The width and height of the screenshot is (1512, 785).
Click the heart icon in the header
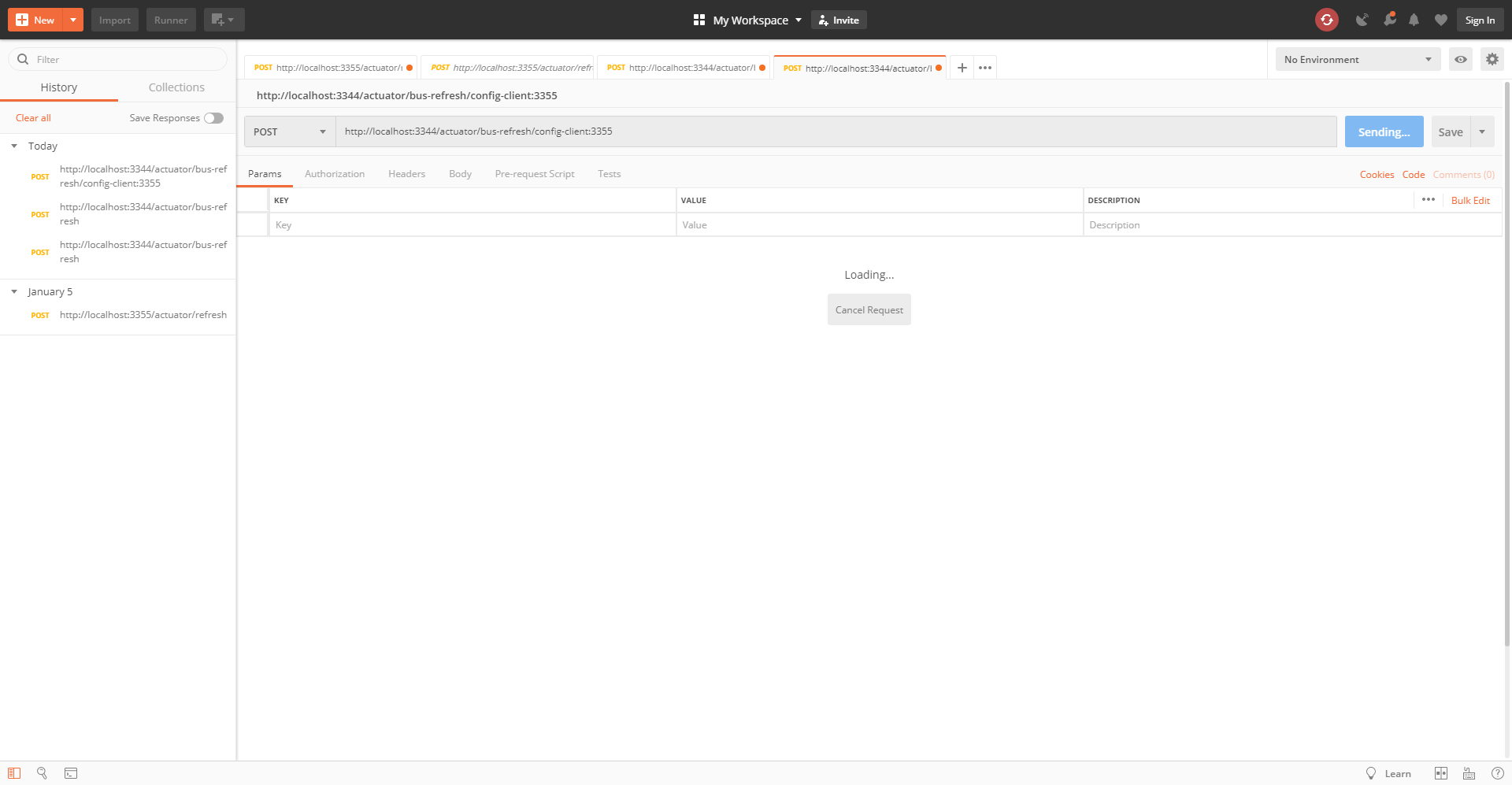pyautogui.click(x=1441, y=20)
